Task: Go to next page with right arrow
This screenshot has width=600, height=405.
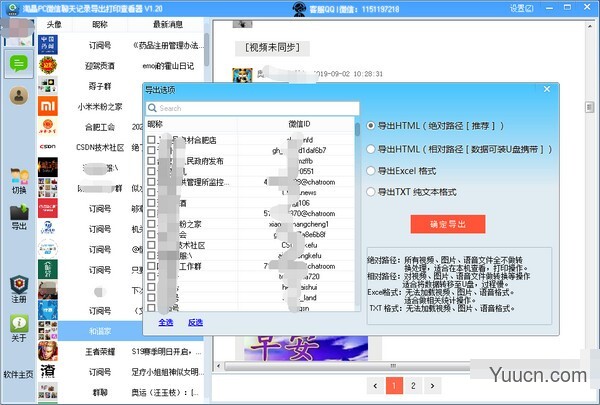Action: [x=432, y=385]
